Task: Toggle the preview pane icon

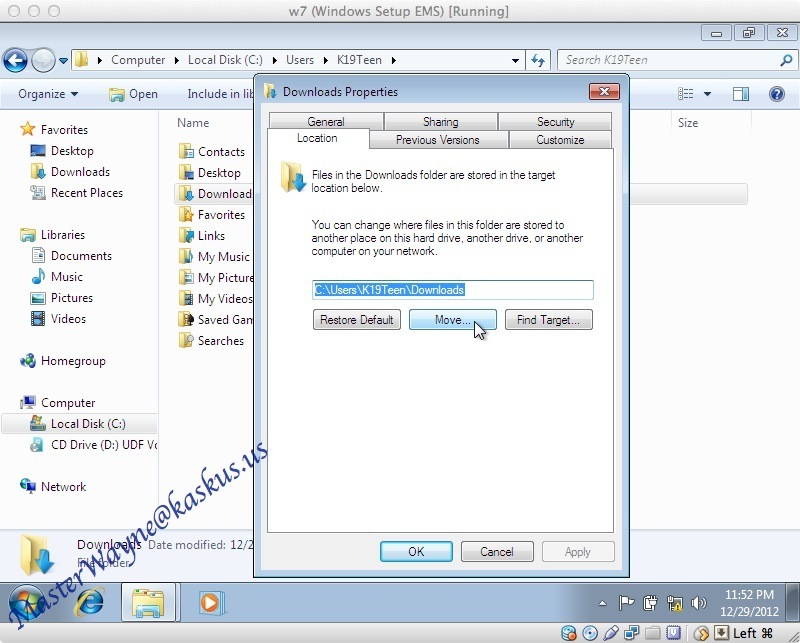Action: (x=740, y=94)
